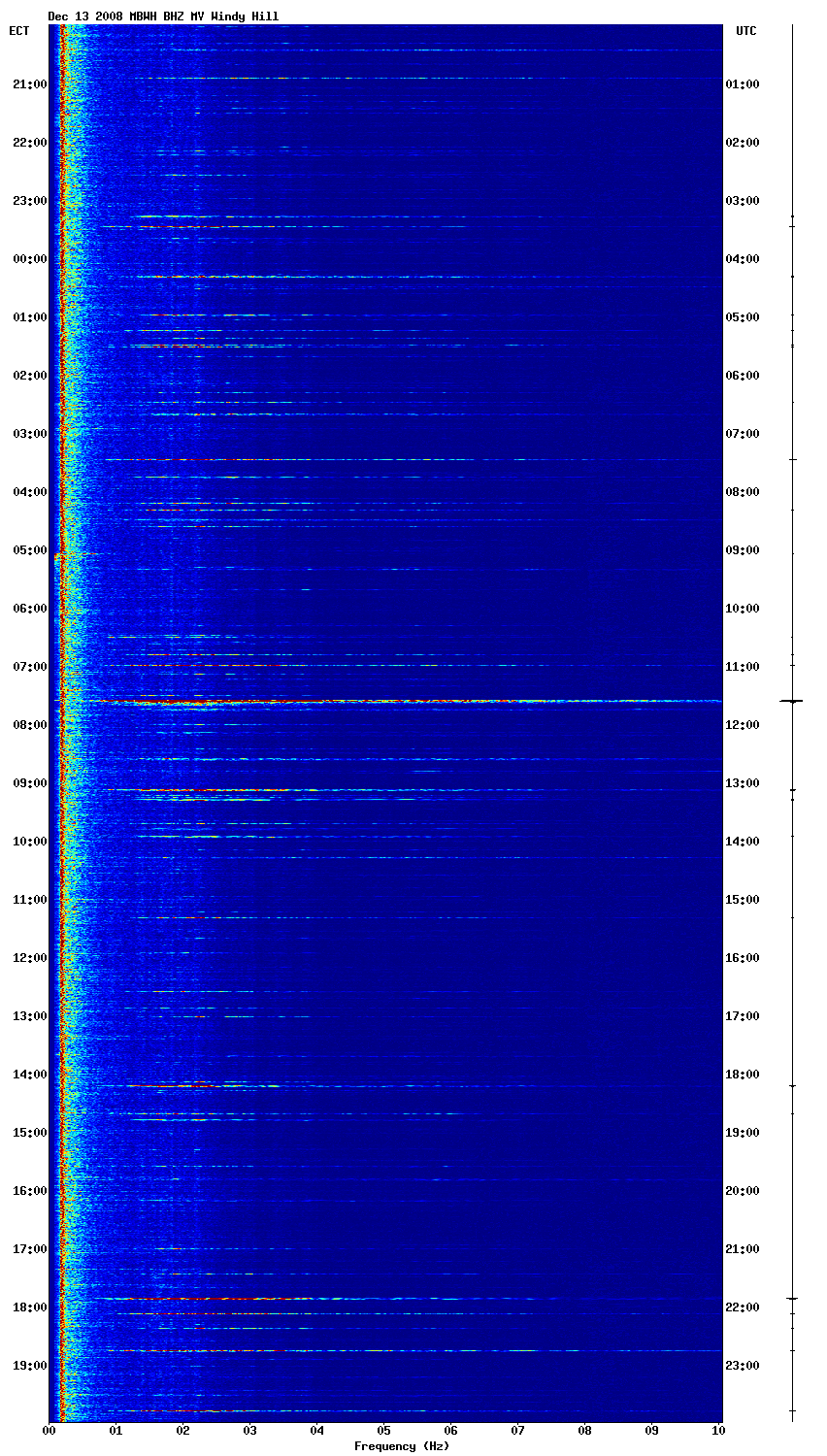Click the 00 tick on the frequency axis
Viewport: 827px width, 1456px height.
click(50, 1431)
